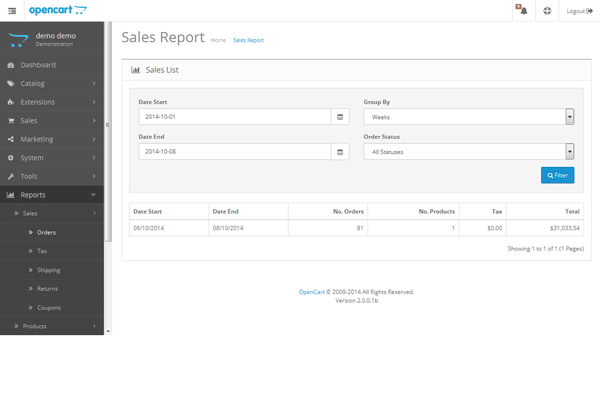Click the OpenCart logo
The height and width of the screenshot is (400, 600).
54,10
